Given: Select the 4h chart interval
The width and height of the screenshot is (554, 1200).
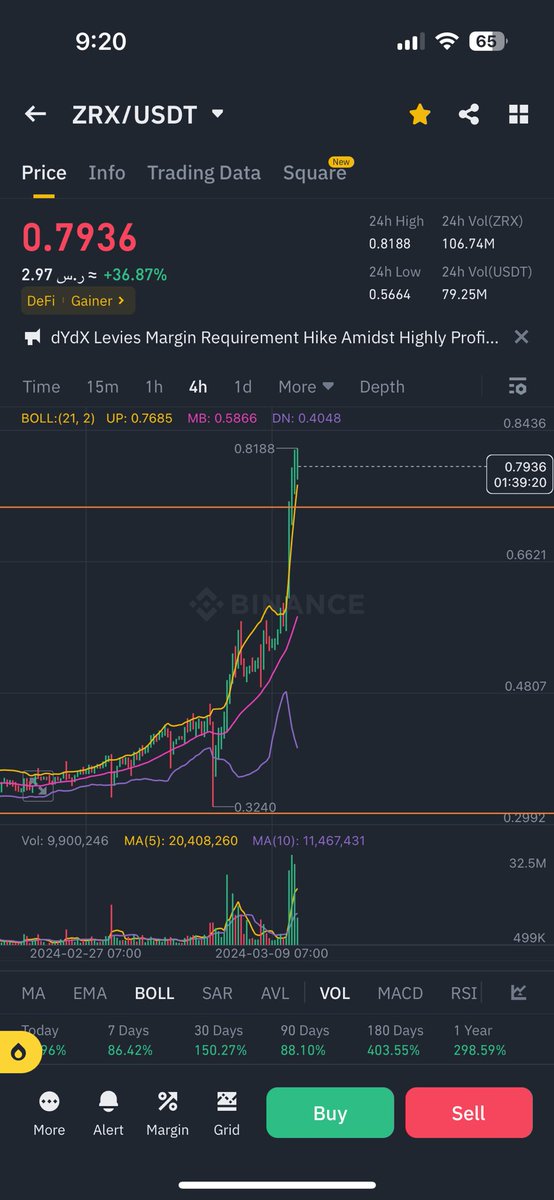Looking at the screenshot, I should click(x=198, y=386).
